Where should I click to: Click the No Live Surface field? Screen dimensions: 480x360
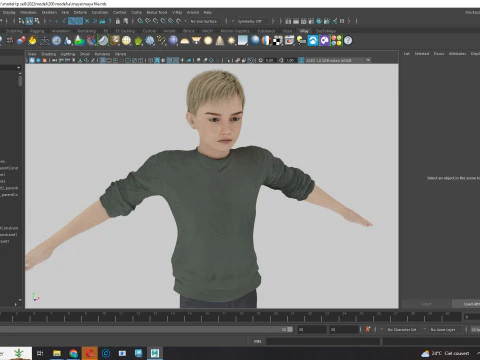[204, 21]
